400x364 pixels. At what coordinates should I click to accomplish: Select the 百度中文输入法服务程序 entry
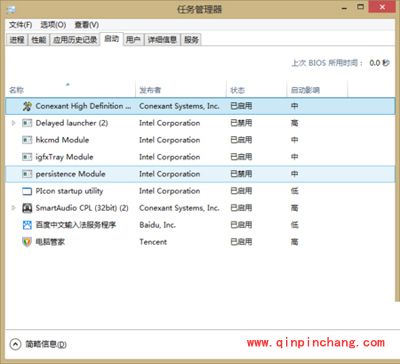(76, 225)
